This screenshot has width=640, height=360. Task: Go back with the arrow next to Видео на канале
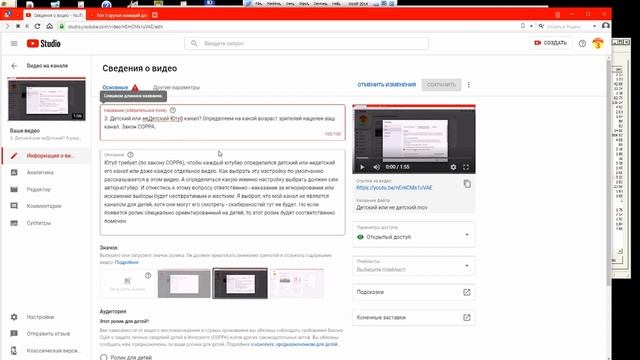[14, 66]
